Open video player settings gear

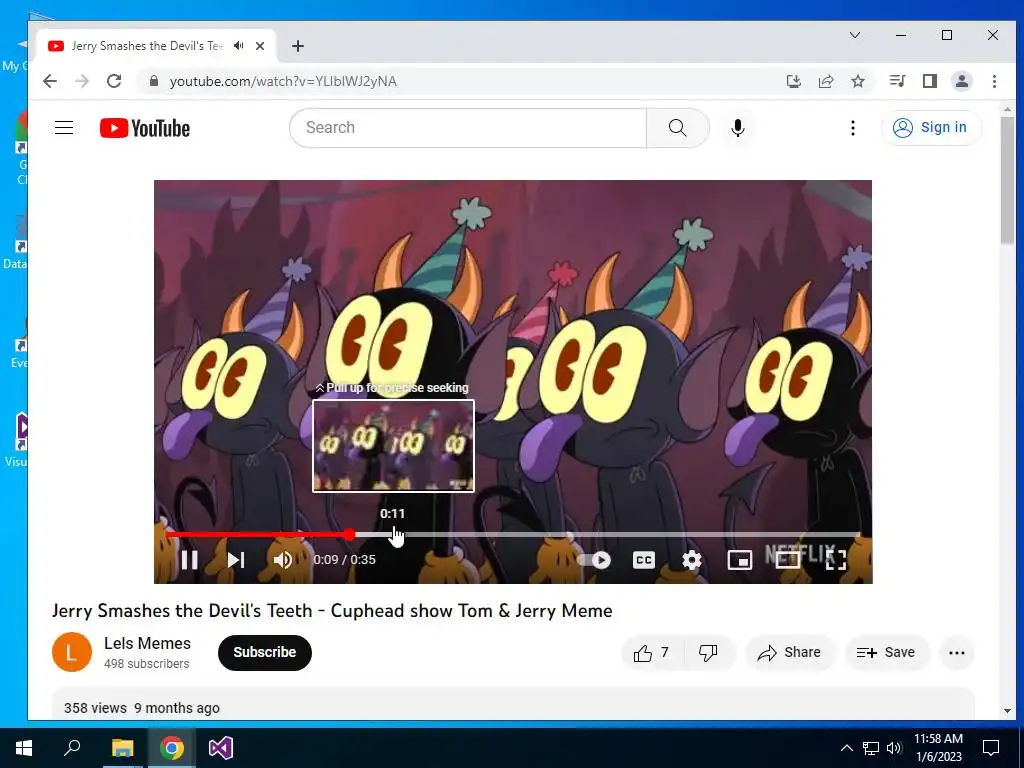pos(692,560)
